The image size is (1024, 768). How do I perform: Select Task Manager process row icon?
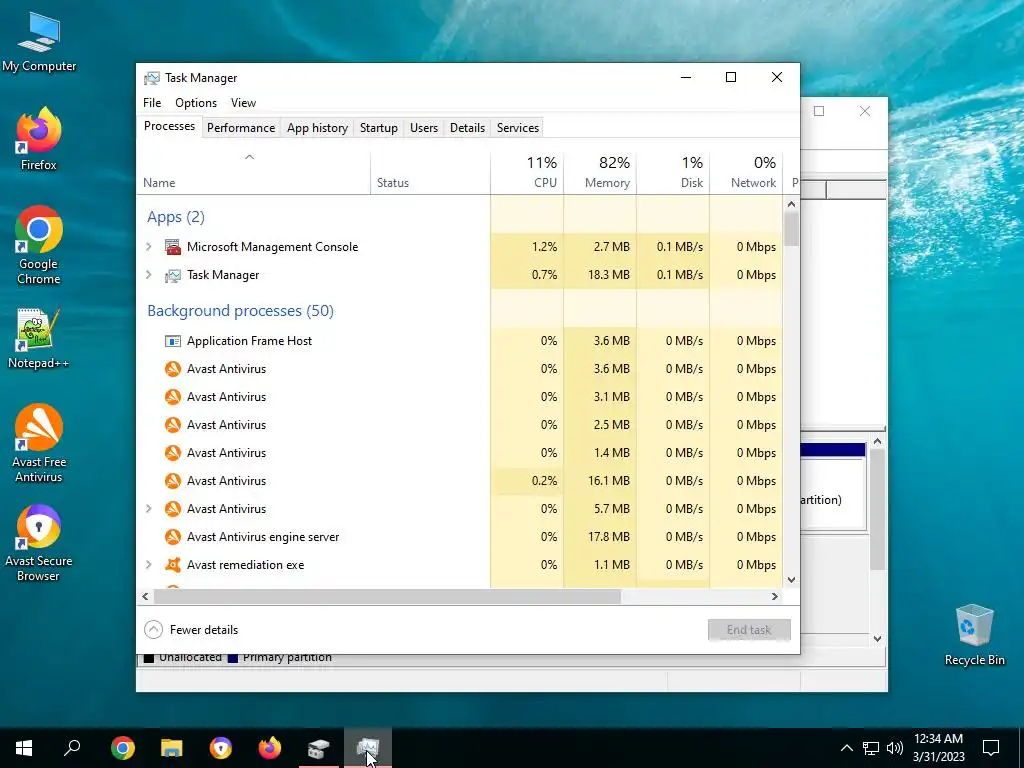tap(172, 275)
